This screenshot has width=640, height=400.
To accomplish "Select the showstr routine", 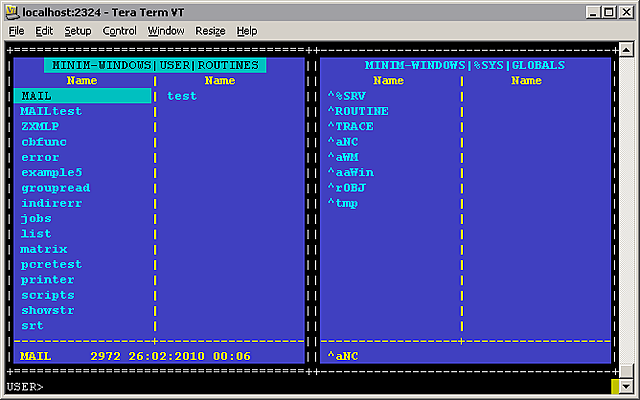I will [48, 310].
